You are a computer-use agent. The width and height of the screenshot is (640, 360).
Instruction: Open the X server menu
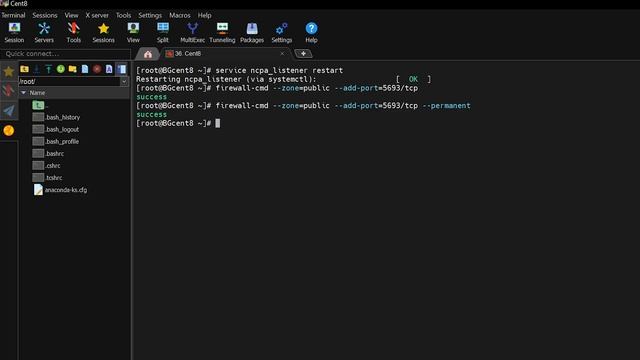click(x=97, y=15)
